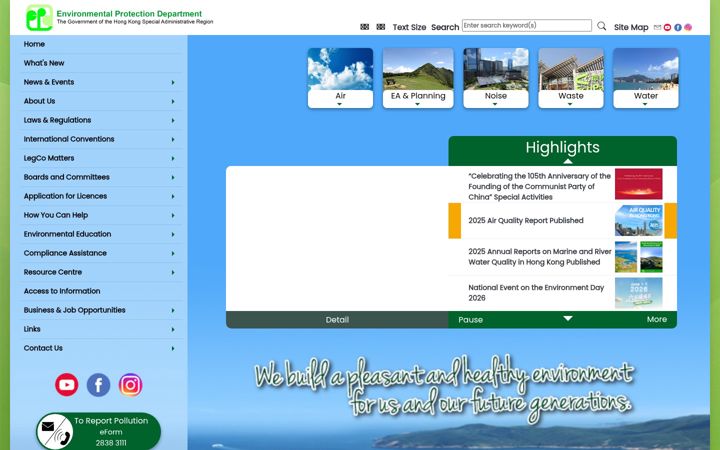Click the search magnifier icon

point(602,26)
